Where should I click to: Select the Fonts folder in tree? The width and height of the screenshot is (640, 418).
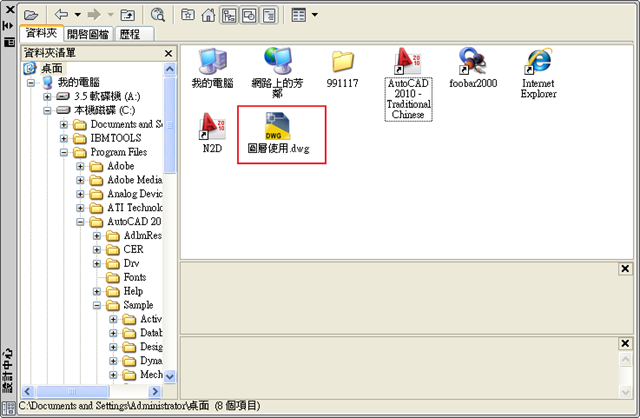click(x=135, y=277)
